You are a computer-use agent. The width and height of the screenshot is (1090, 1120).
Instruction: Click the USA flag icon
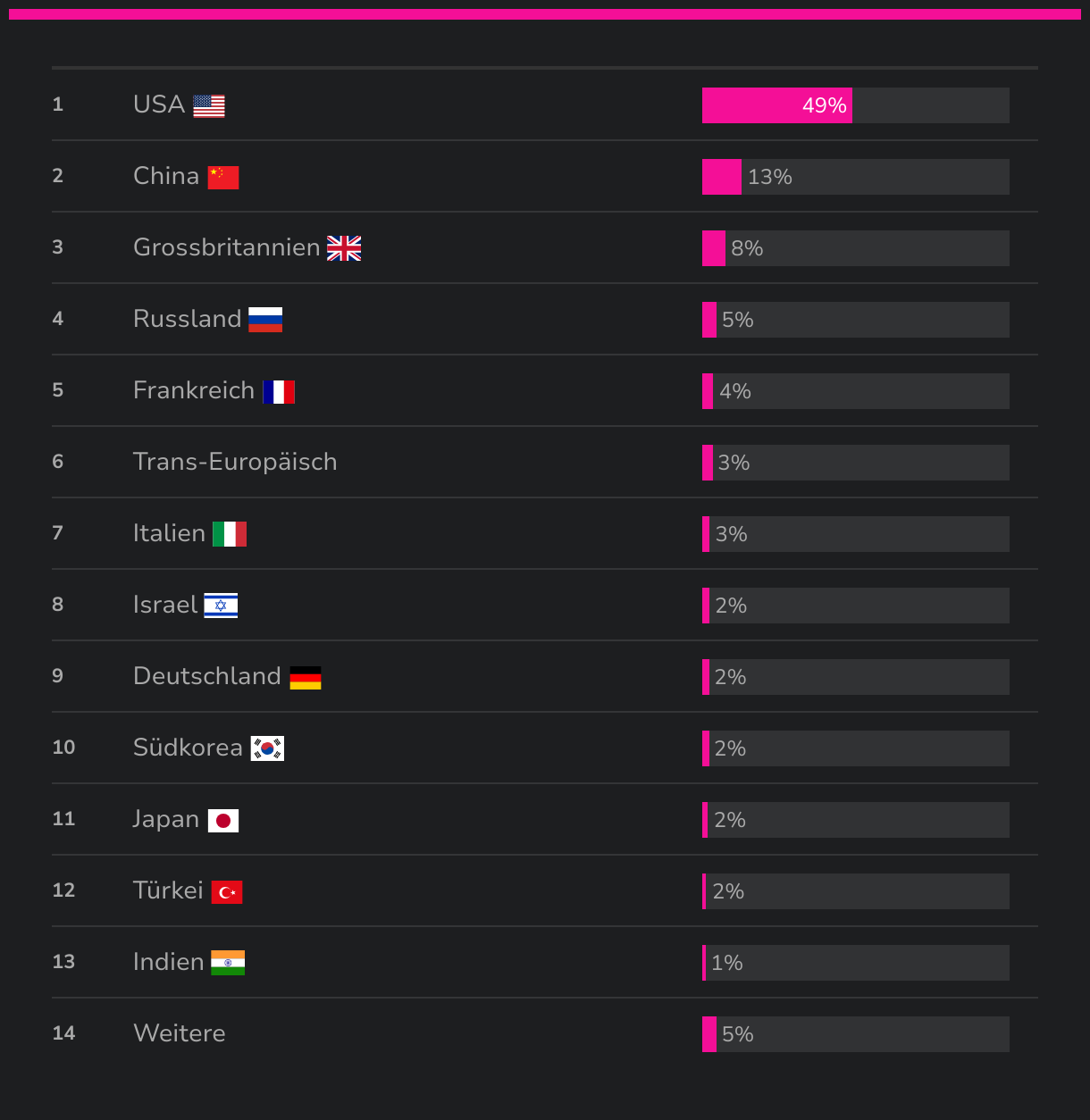tap(209, 106)
